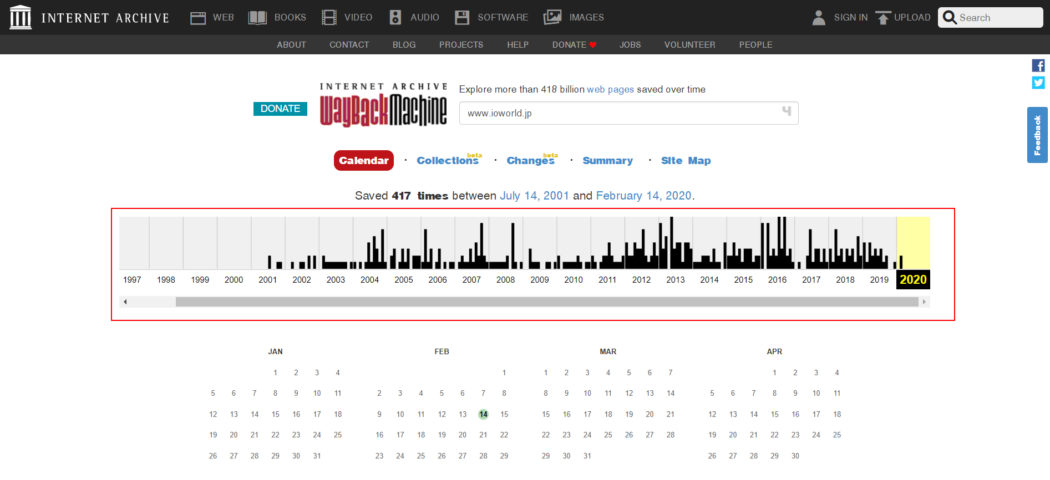Click the APR month heading
The height and width of the screenshot is (480, 1050).
[774, 351]
